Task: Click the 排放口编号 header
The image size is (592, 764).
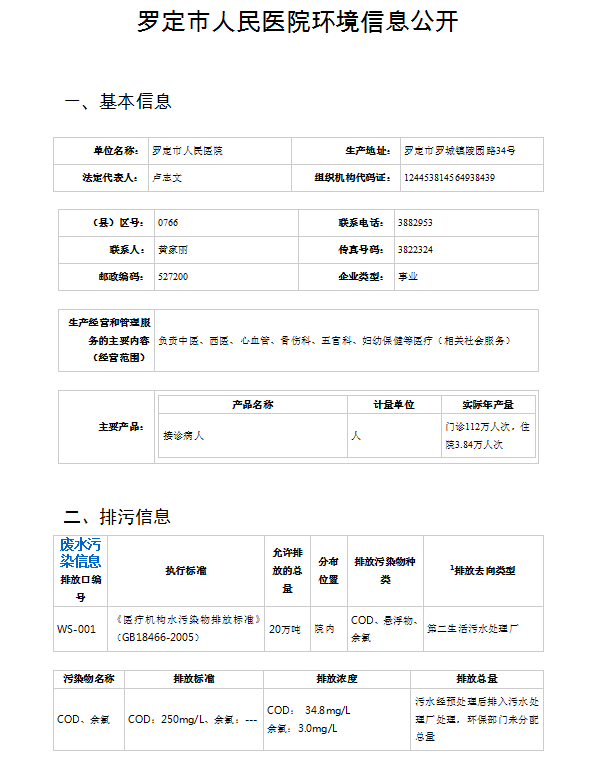Action: pyautogui.click(x=80, y=588)
